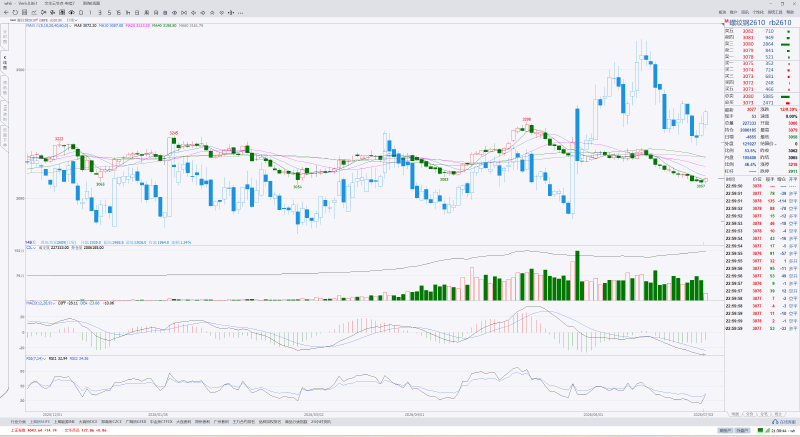Open the 板块 menu
Viewport: 800px width, 437px height.
point(722,12)
